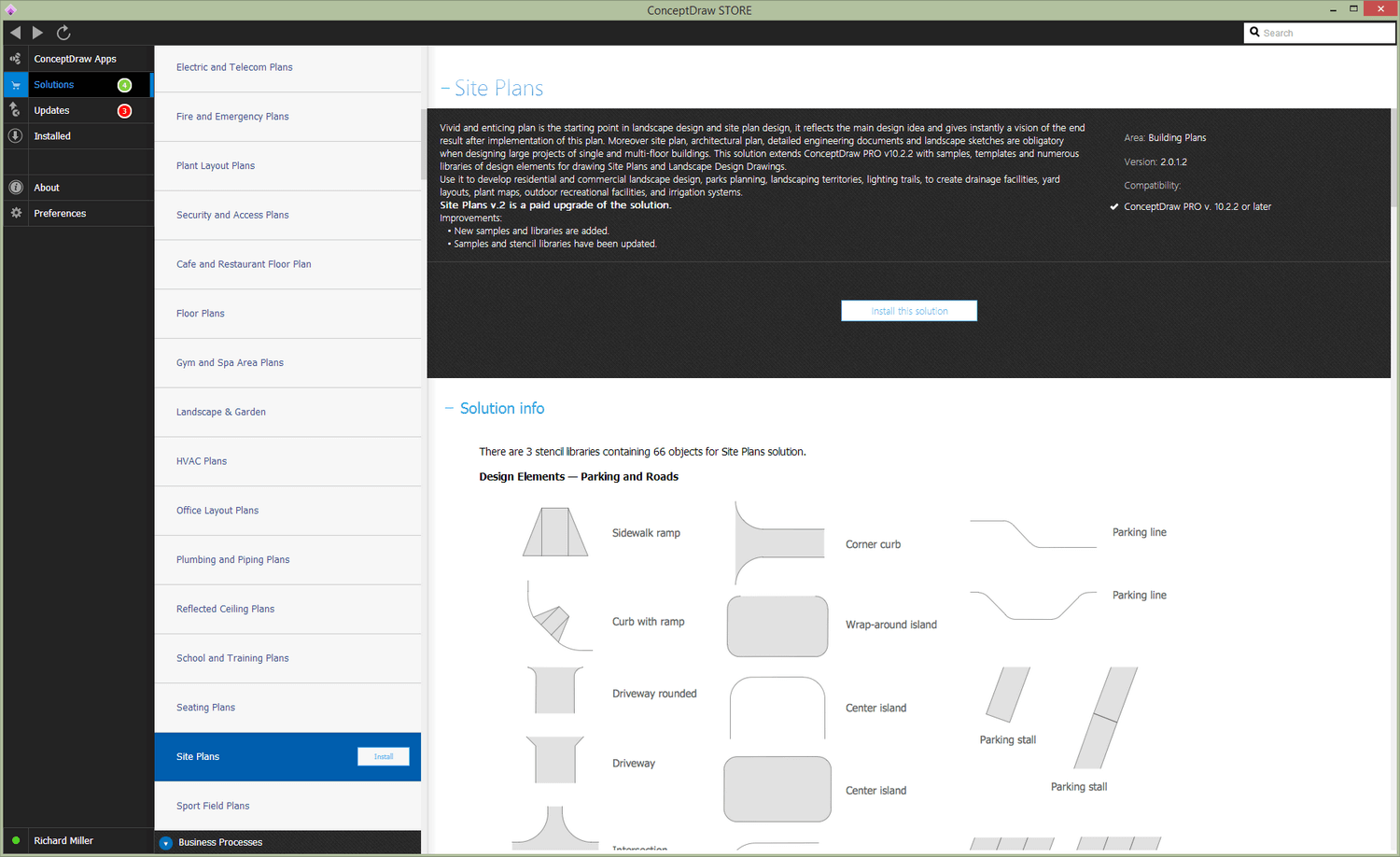Click the Richard Miller user name
Viewport: 1400px width, 857px height.
(63, 841)
